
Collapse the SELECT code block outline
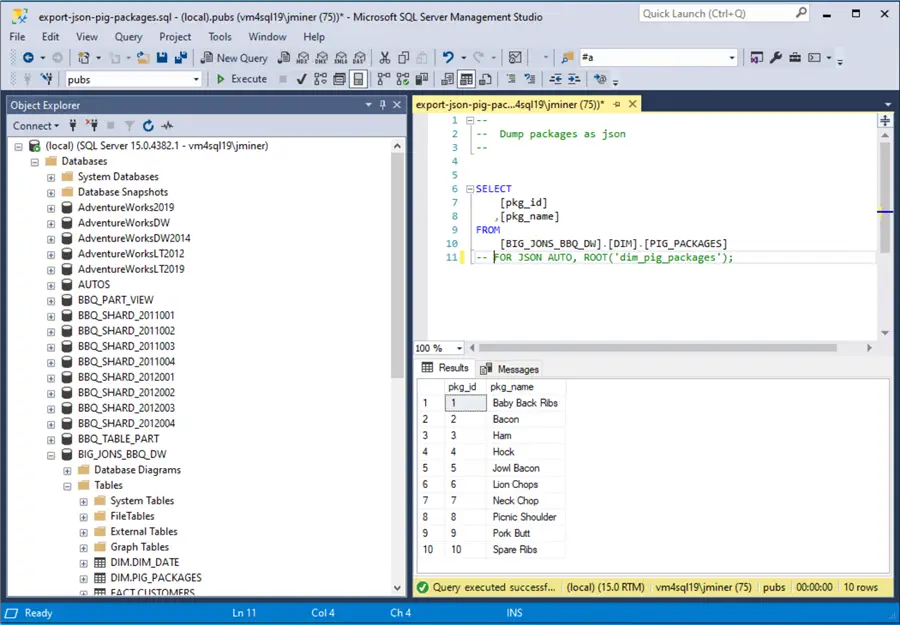tap(470, 189)
